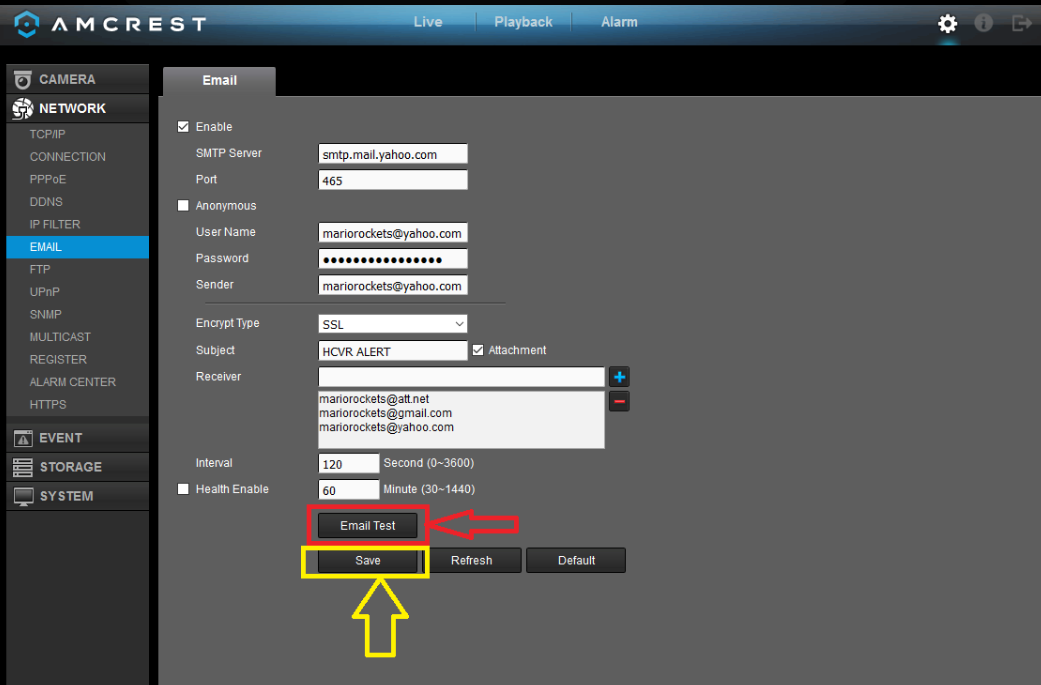
Task: Select EMAIL in the sidebar
Action: pos(78,247)
